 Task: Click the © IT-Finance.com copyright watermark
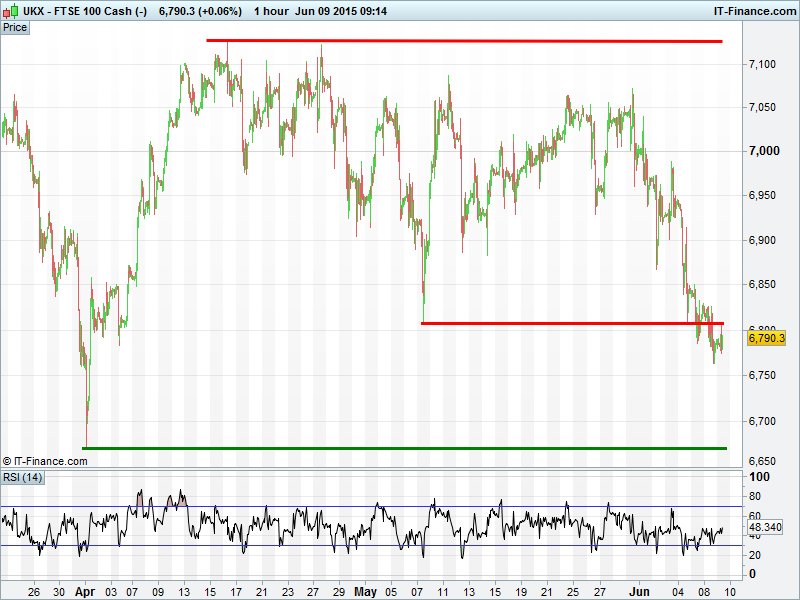coord(45,461)
